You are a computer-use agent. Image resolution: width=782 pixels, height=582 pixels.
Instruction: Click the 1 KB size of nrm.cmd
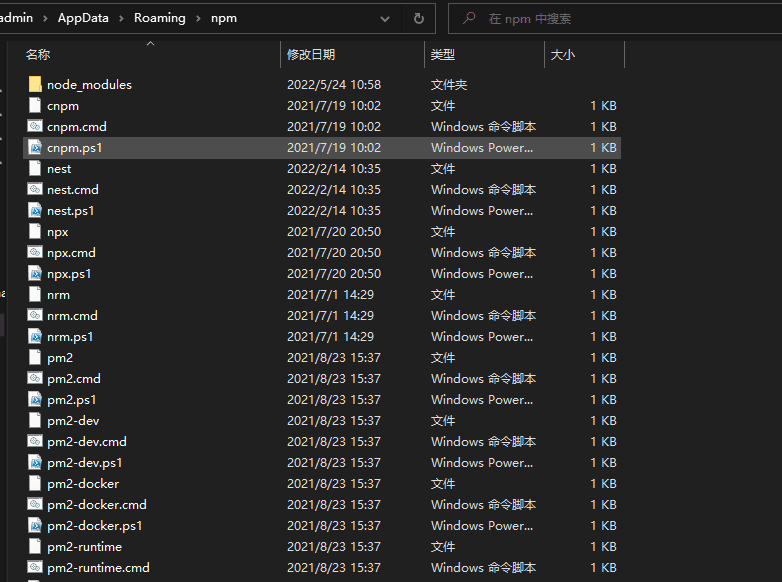point(603,316)
